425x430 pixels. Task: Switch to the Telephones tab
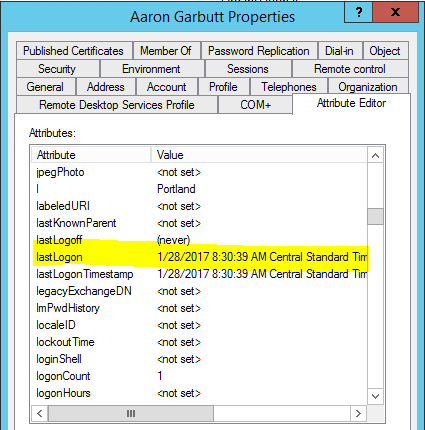[289, 87]
